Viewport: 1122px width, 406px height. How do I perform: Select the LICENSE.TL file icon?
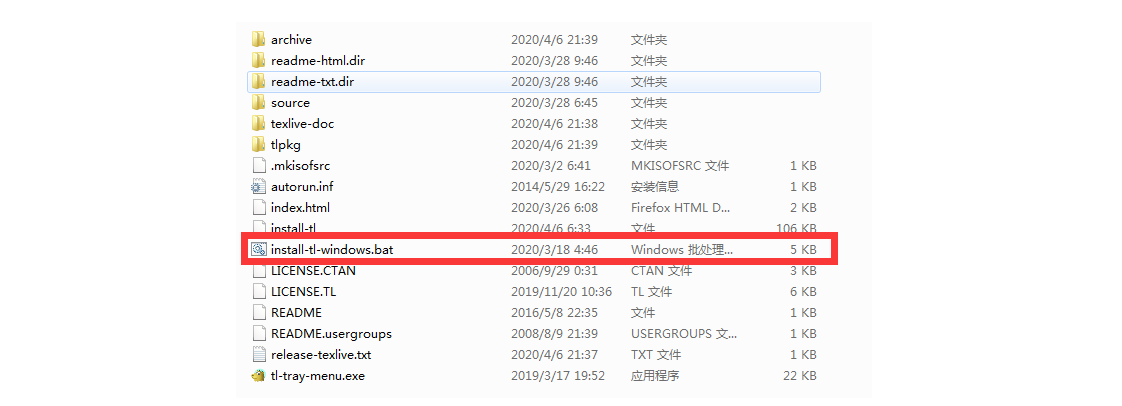pyautogui.click(x=258, y=291)
